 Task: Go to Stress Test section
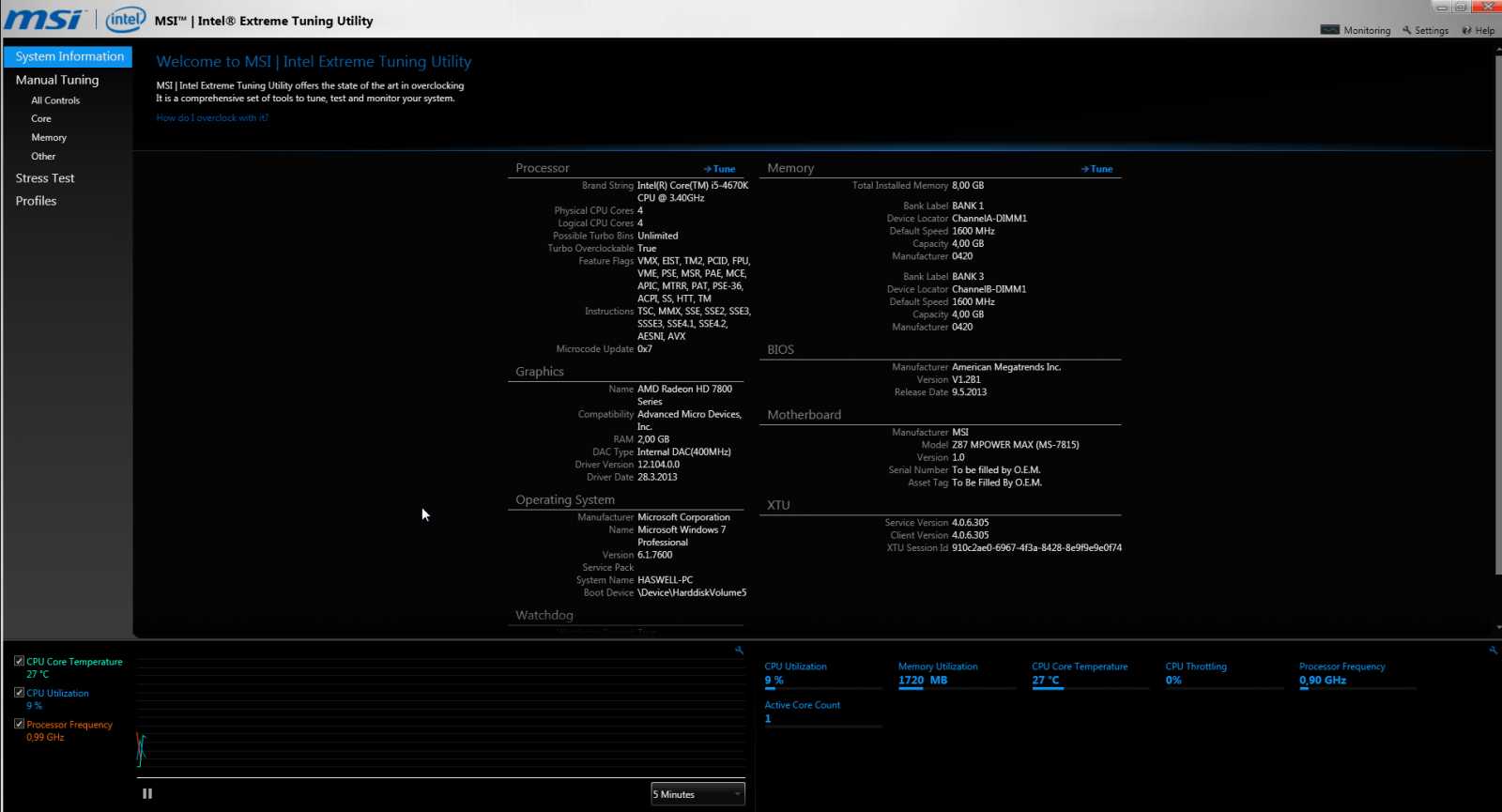coord(45,178)
